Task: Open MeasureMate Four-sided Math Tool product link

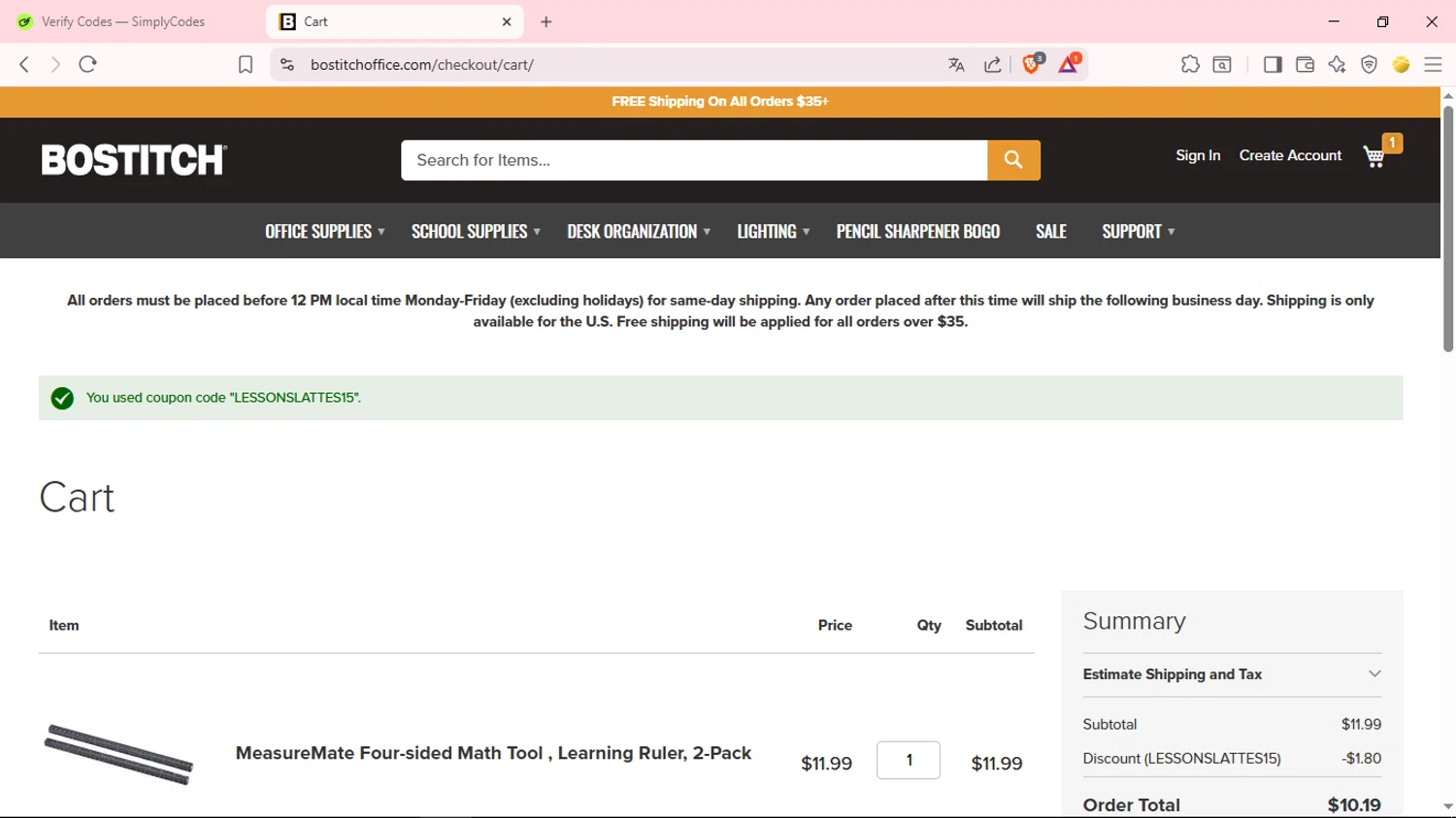Action: tap(493, 753)
